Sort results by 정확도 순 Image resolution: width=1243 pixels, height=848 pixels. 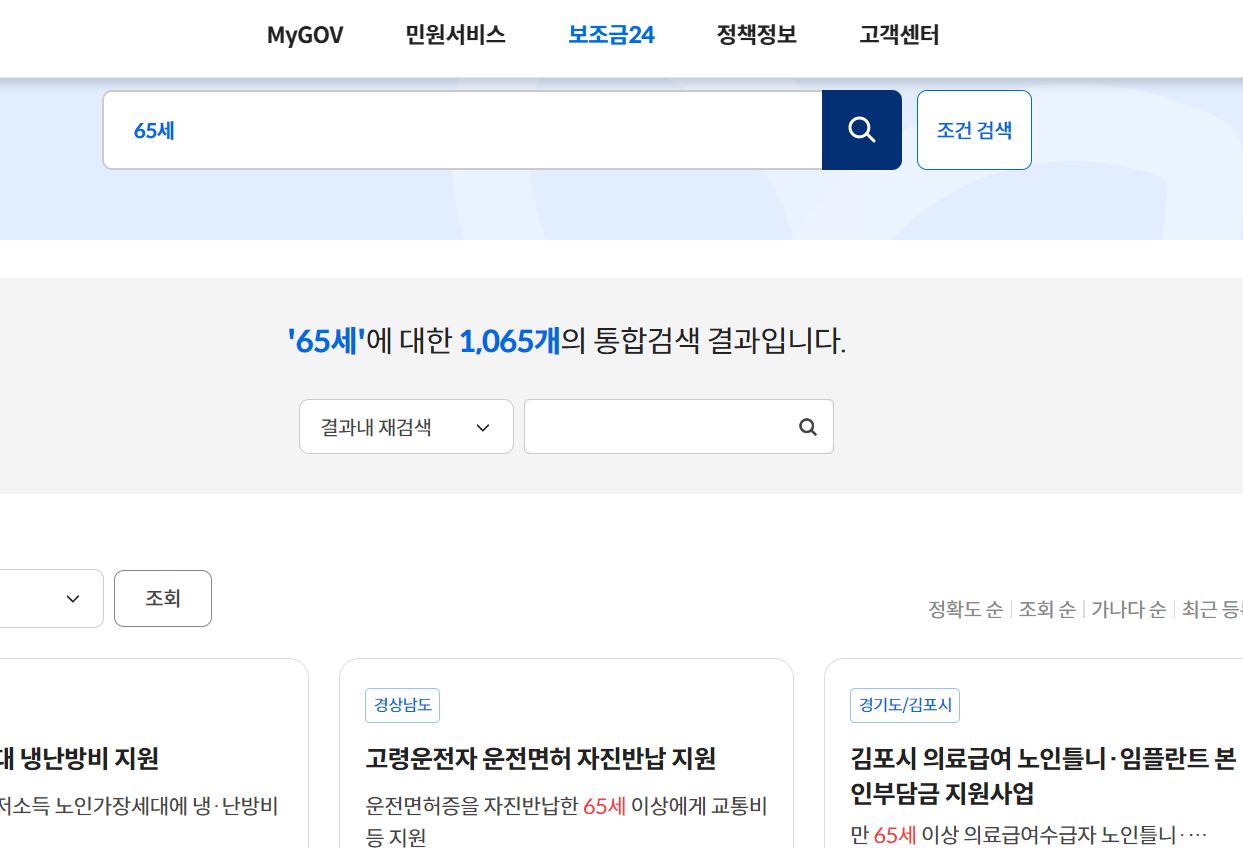pos(965,609)
